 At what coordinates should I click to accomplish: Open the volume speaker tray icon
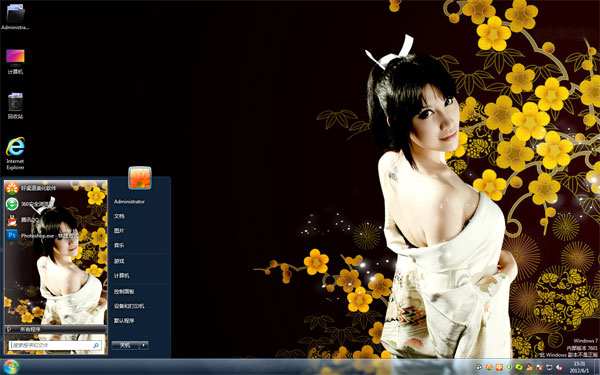[x=559, y=367]
